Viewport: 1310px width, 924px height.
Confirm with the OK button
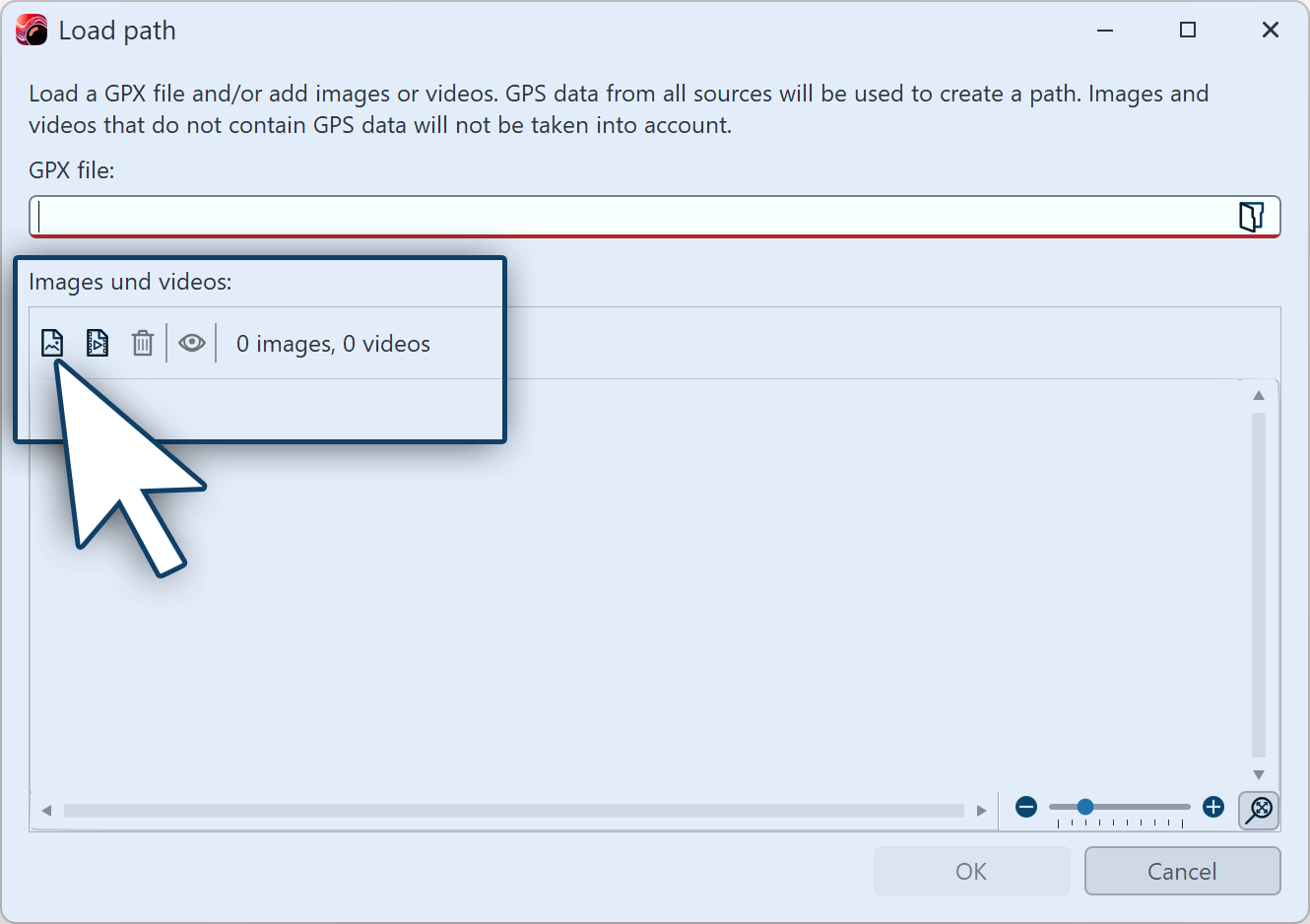click(x=971, y=871)
